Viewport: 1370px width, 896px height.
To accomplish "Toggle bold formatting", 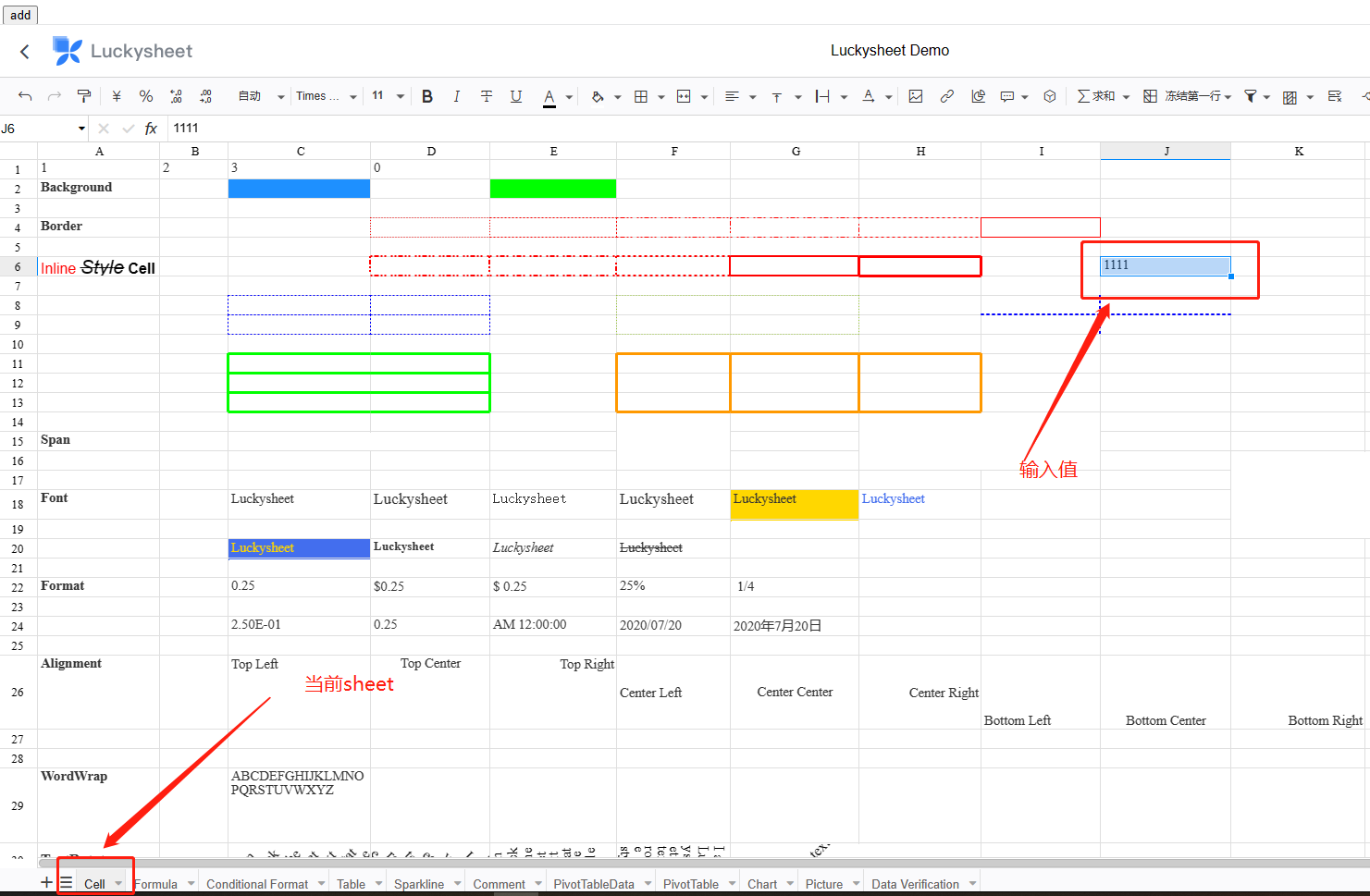I will (x=426, y=96).
